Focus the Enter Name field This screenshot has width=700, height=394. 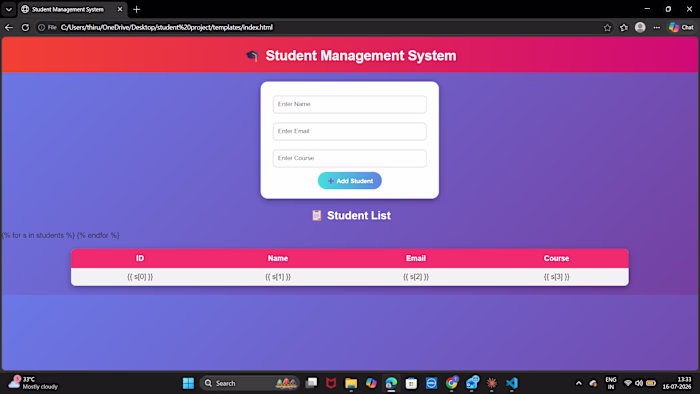(350, 104)
